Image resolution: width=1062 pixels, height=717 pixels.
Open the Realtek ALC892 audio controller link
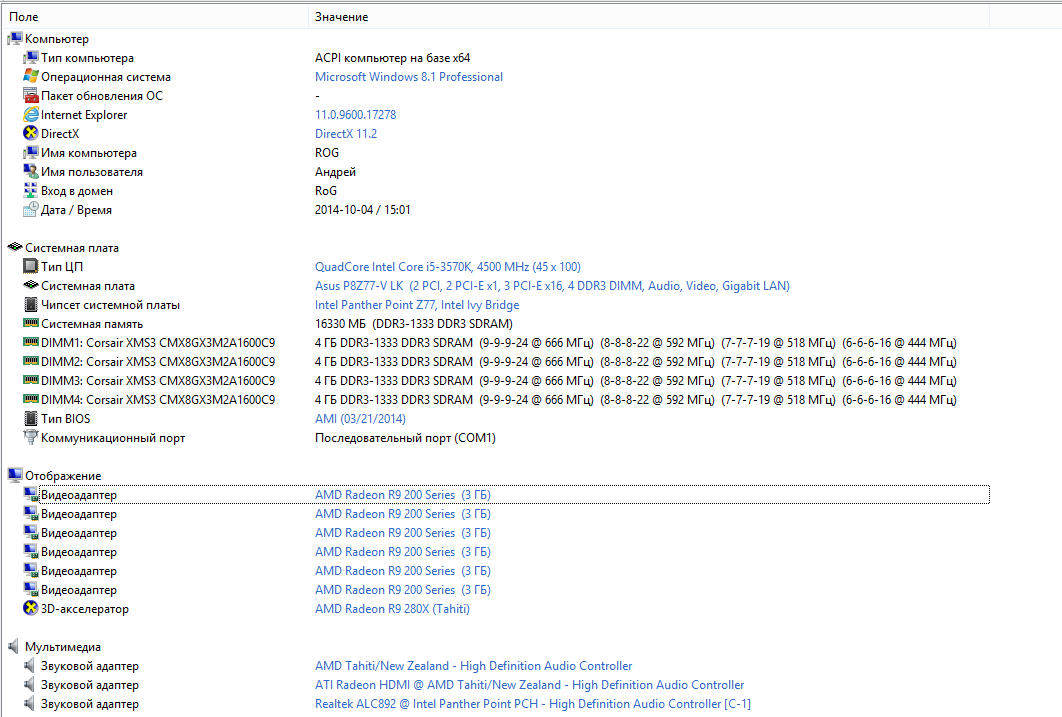point(532,703)
